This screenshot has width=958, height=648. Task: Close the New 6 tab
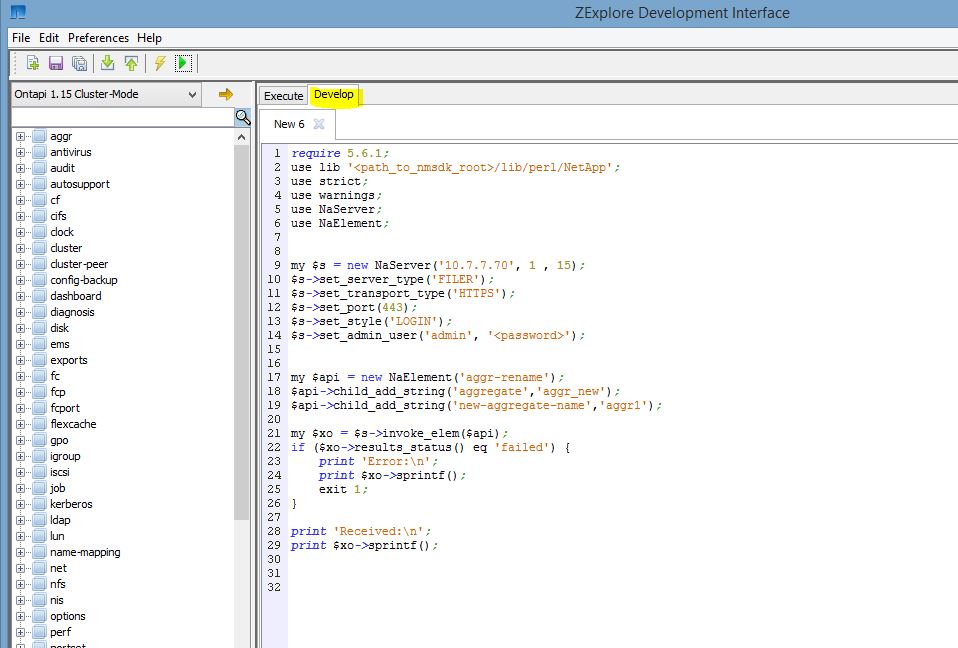pos(318,124)
